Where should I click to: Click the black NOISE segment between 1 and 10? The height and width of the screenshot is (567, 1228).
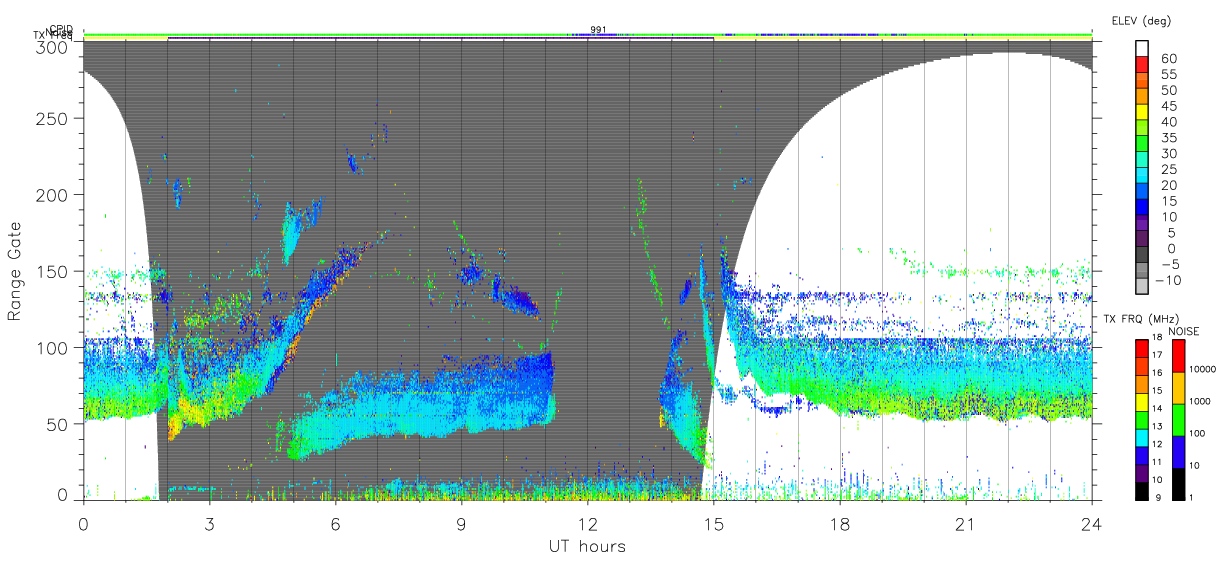point(1178,484)
